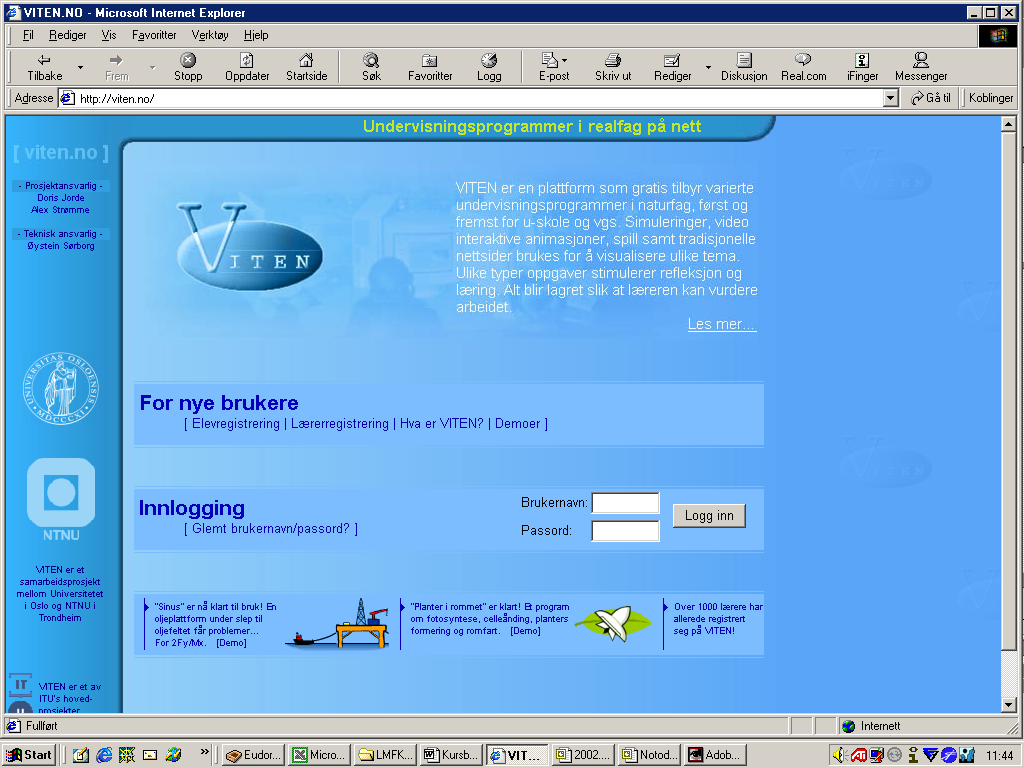Print page with Skriv ut icon

(613, 67)
